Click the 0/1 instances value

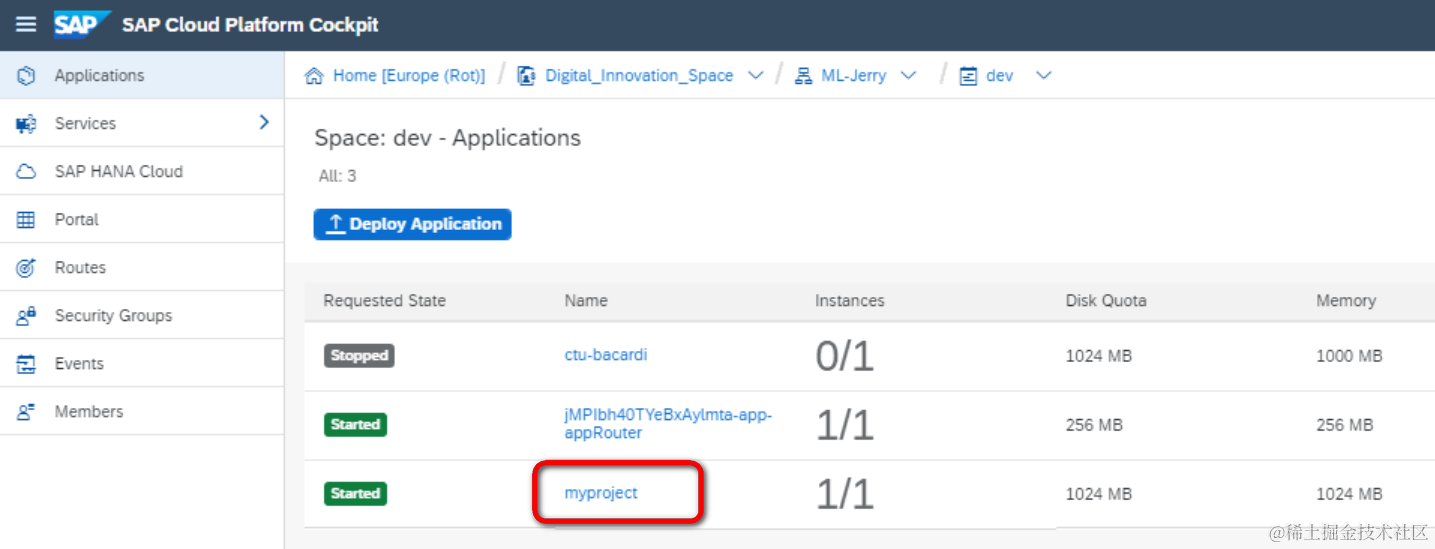pos(845,356)
